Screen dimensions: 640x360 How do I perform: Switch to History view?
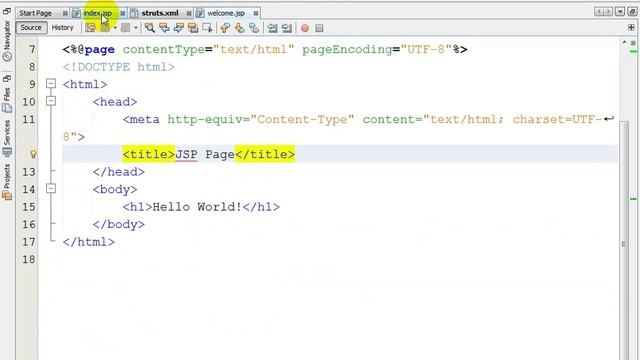tap(62, 28)
